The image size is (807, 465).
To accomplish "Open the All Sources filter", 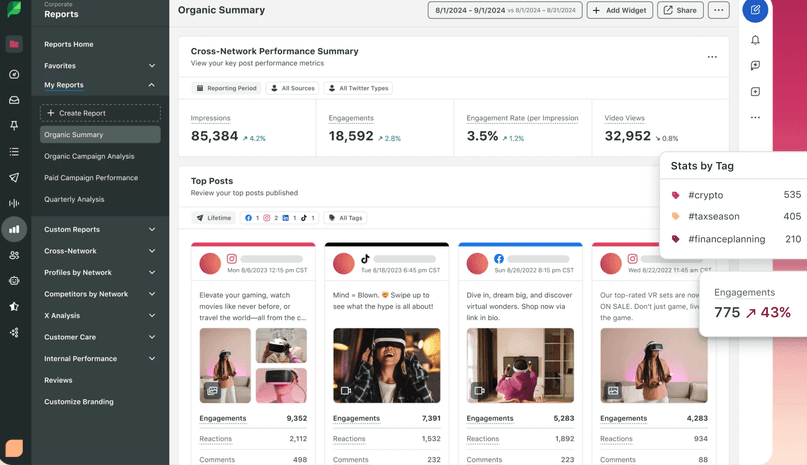I will pos(292,88).
